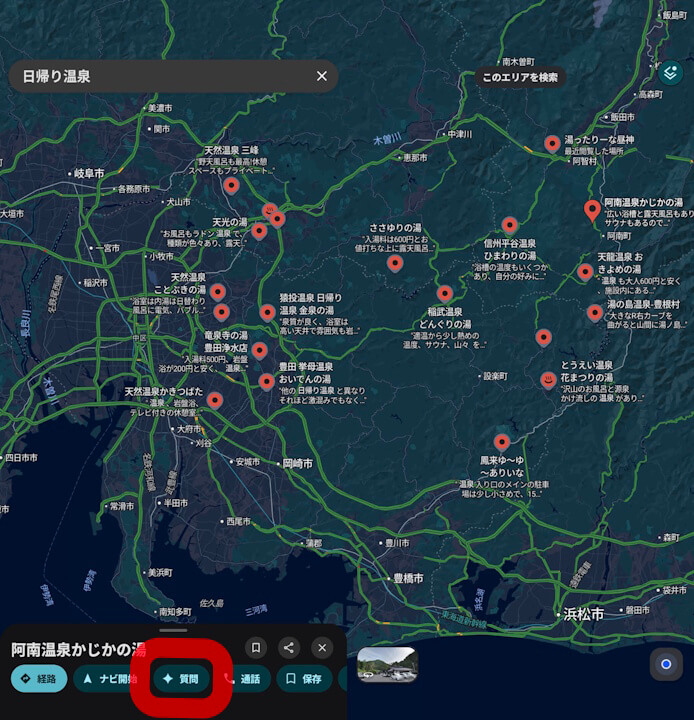694x720 pixels.
Task: Tap the 経路 directions button
Action: click(39, 678)
